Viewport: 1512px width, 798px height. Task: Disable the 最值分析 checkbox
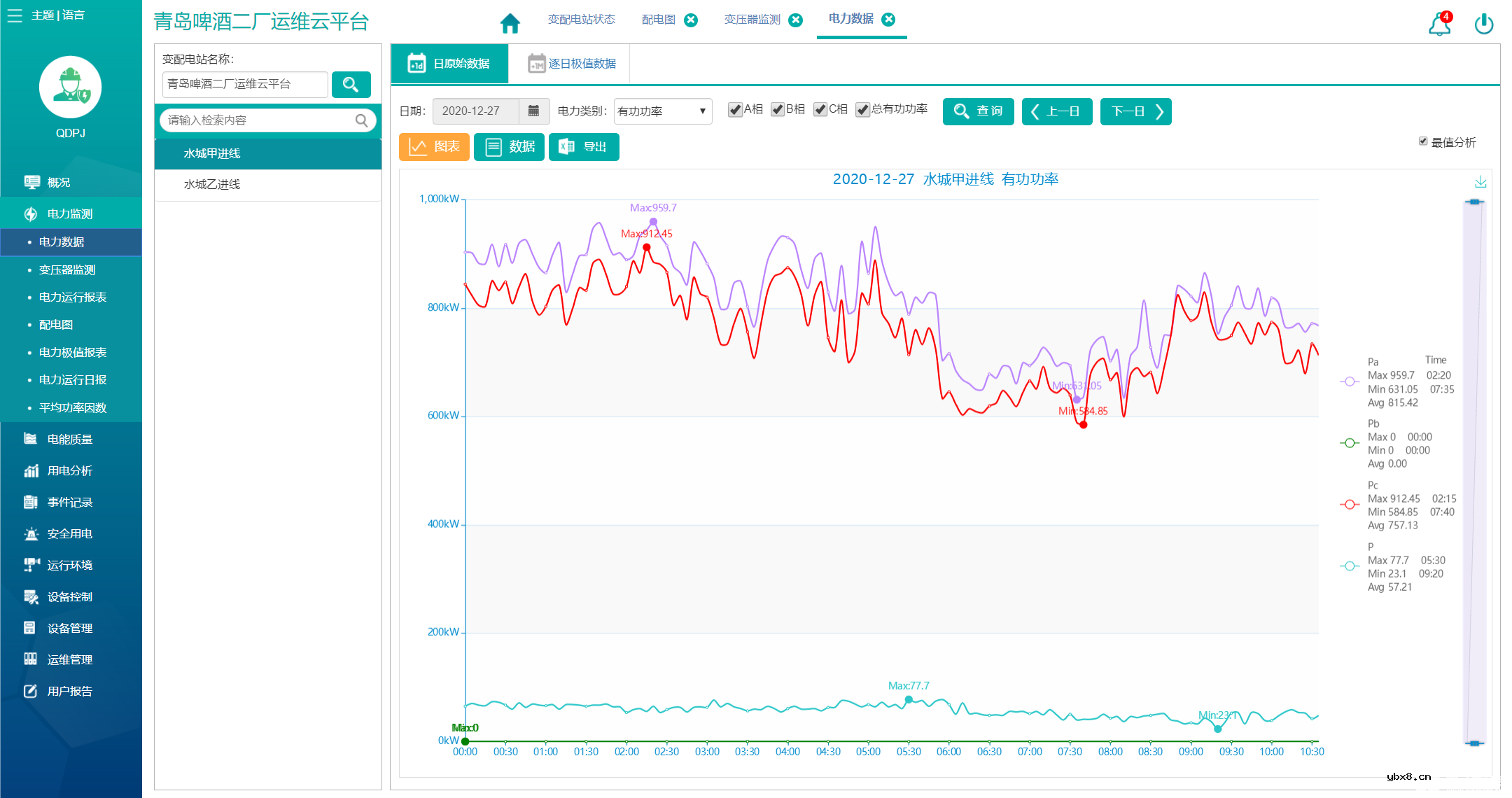[1423, 141]
